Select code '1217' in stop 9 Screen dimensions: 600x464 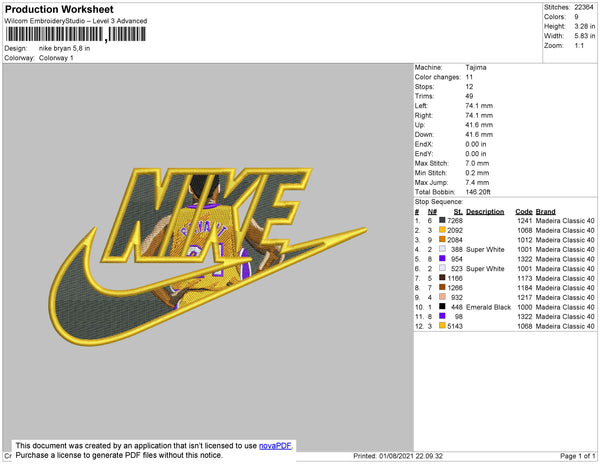point(525,297)
